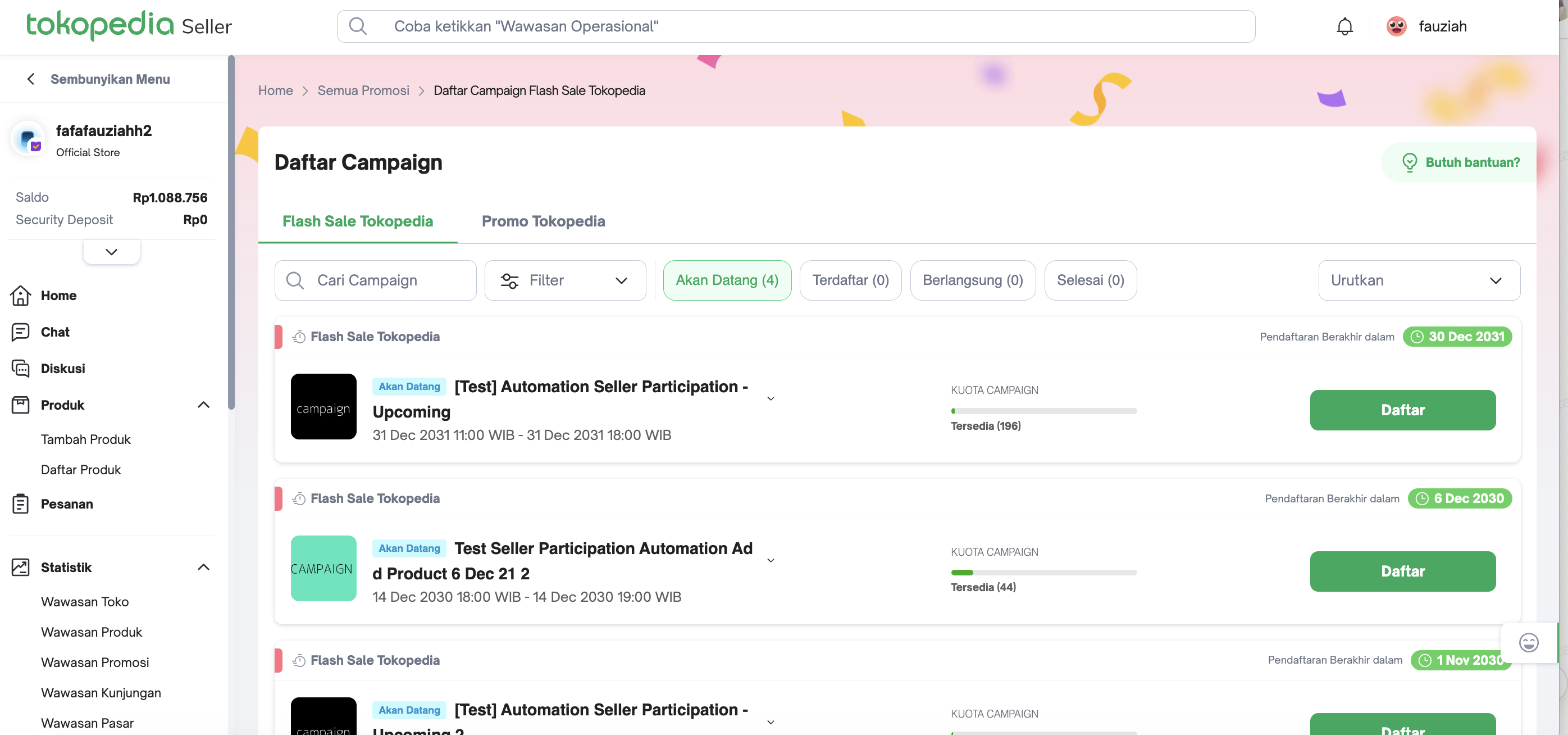
Task: Open the fauziah profile avatar
Action: tap(1396, 27)
